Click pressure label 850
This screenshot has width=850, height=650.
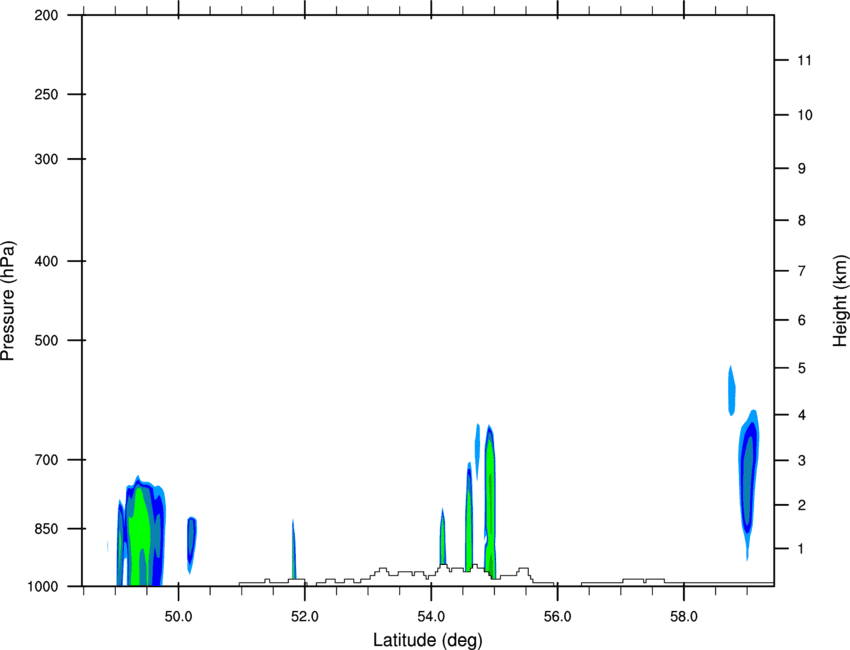(x=46, y=529)
